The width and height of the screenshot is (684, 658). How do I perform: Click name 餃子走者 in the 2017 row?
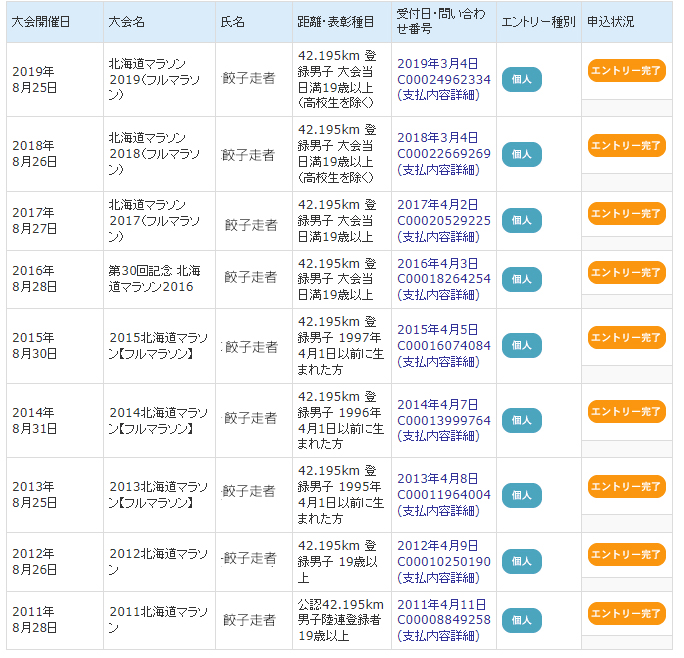[251, 225]
